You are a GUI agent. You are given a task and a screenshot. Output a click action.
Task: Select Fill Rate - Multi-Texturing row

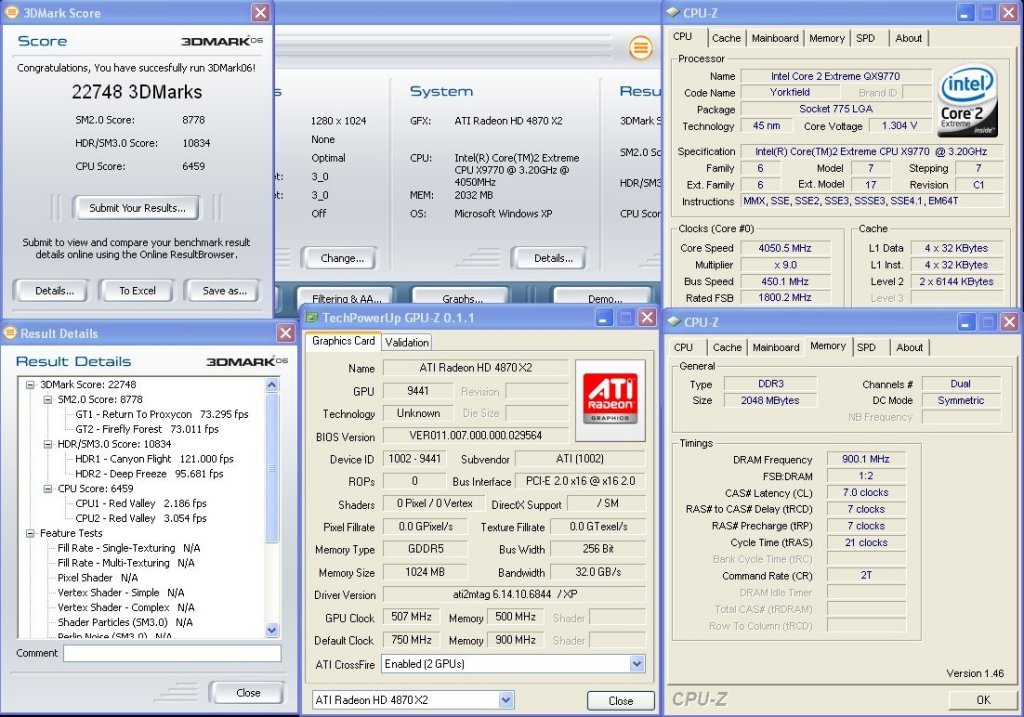coord(126,563)
